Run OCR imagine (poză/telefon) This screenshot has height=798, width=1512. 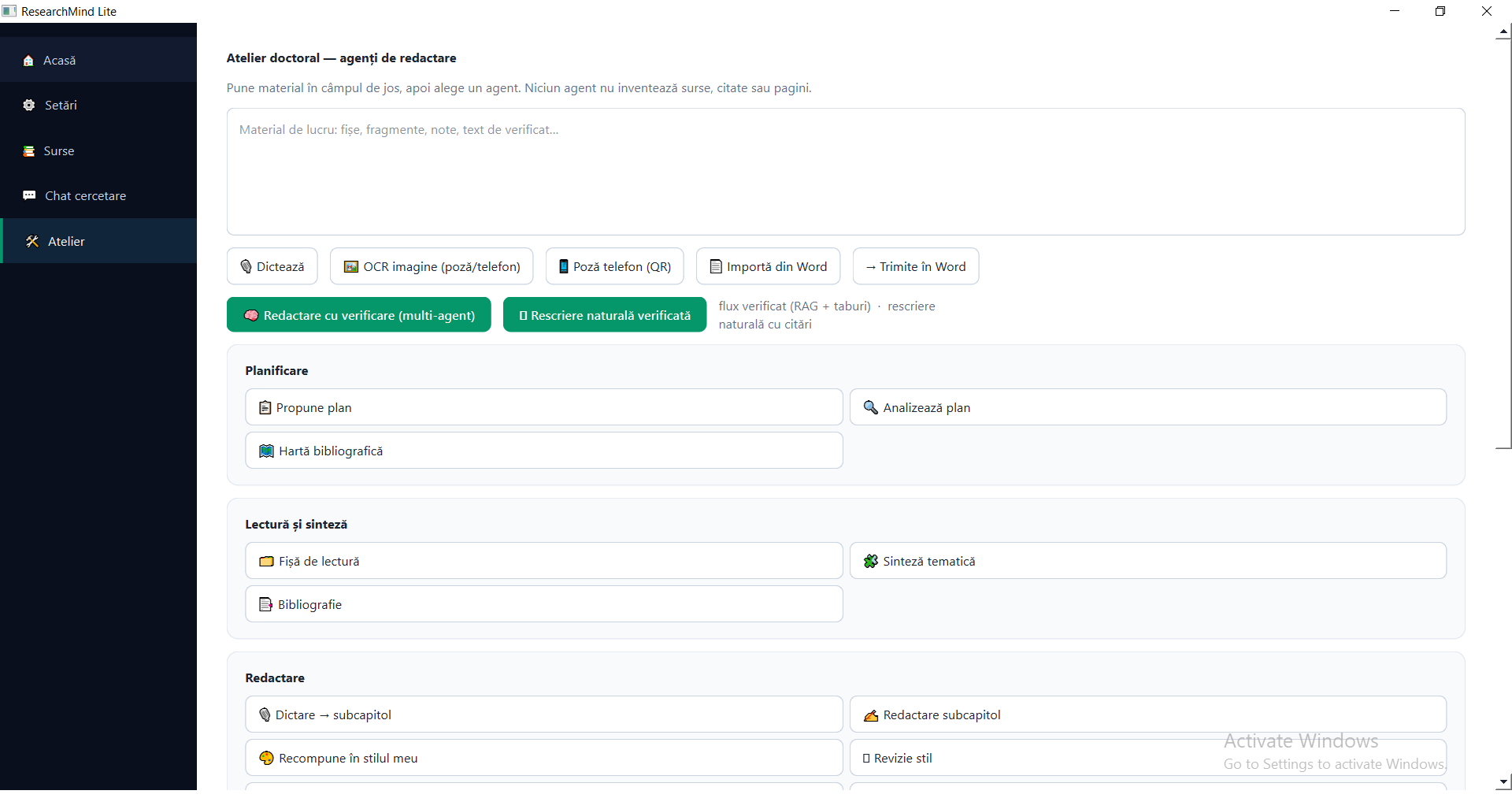pos(432,266)
